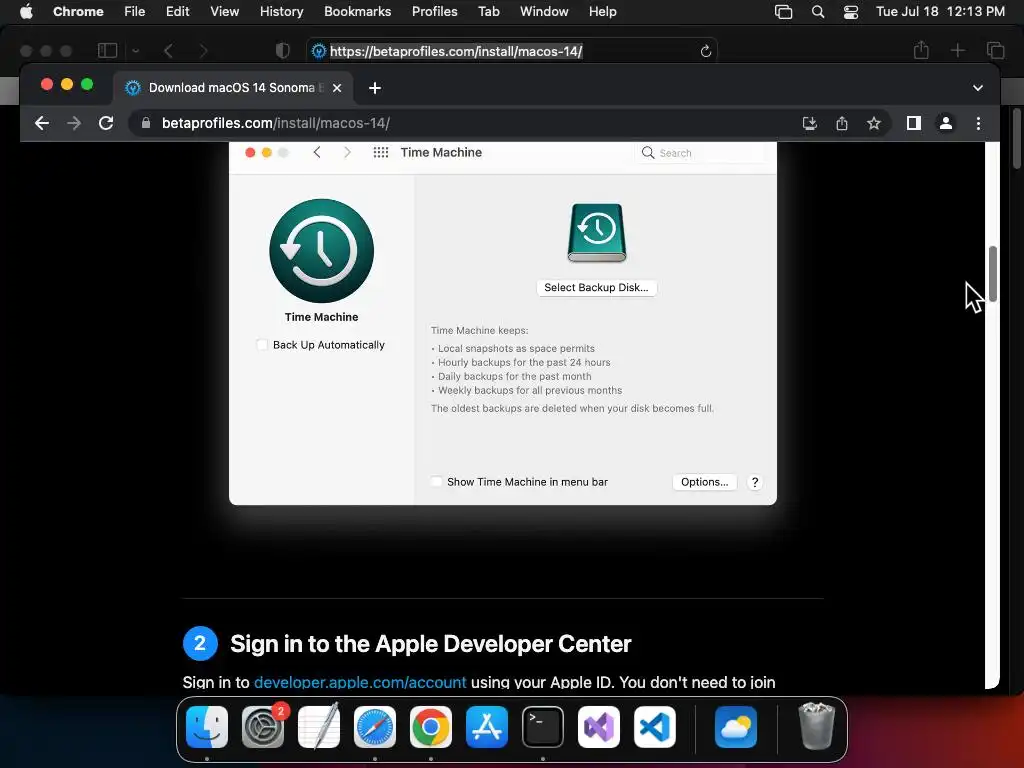Reload the betaprofiles page in Chrome
This screenshot has height=768, width=1024.
pyautogui.click(x=106, y=123)
